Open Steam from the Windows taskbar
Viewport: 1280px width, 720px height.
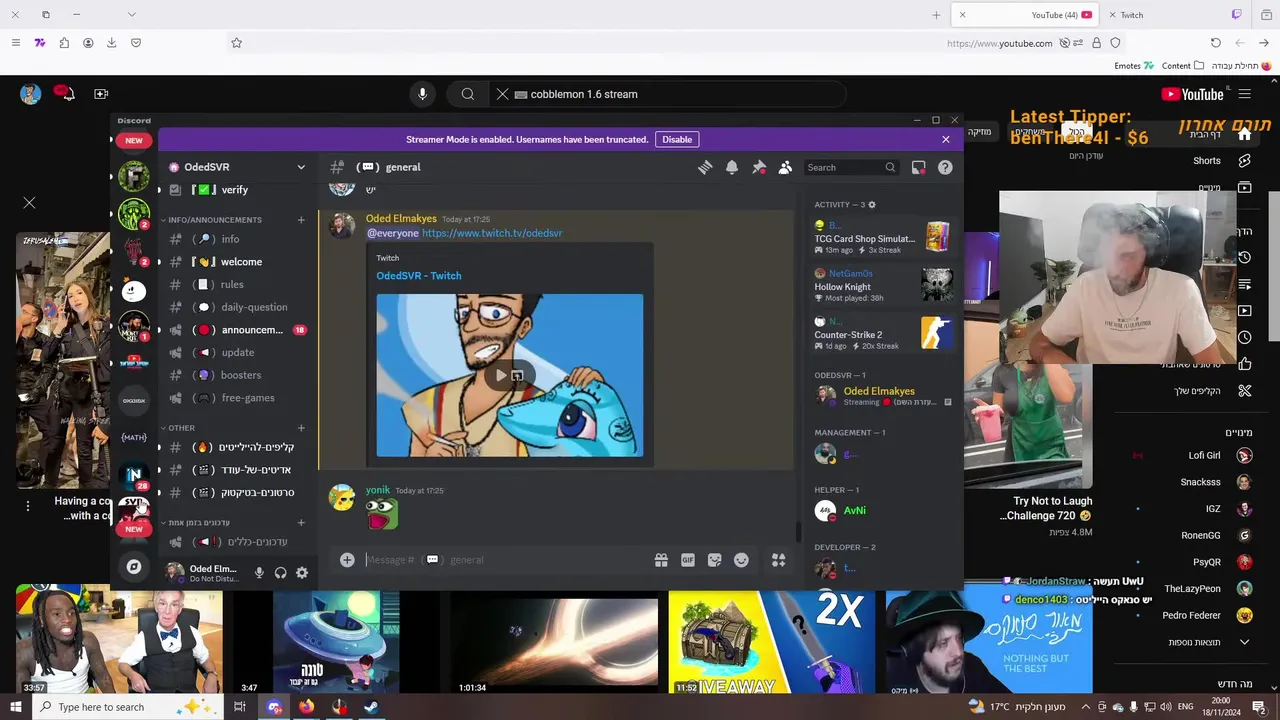pyautogui.click(x=371, y=707)
